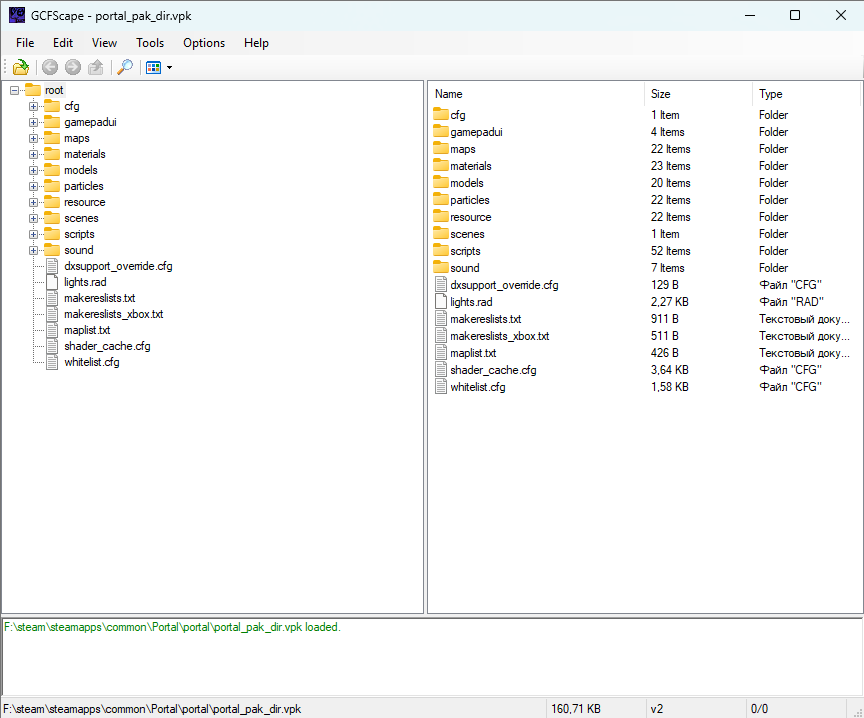Select particles folder icon in file list

pos(441,200)
